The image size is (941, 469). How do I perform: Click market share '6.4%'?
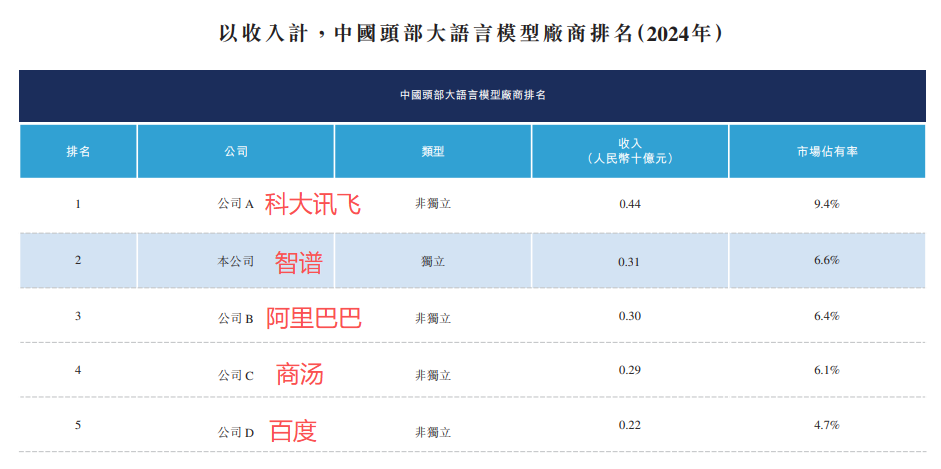(827, 315)
